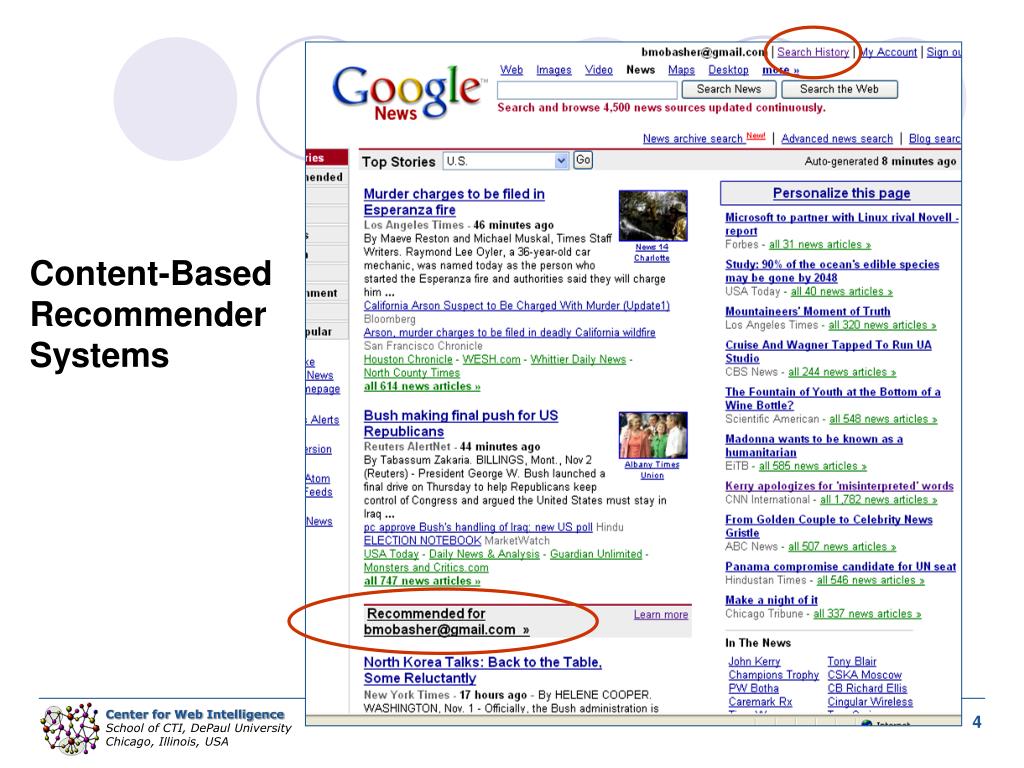Open Cruise And Wagner Tapped story

point(828,351)
